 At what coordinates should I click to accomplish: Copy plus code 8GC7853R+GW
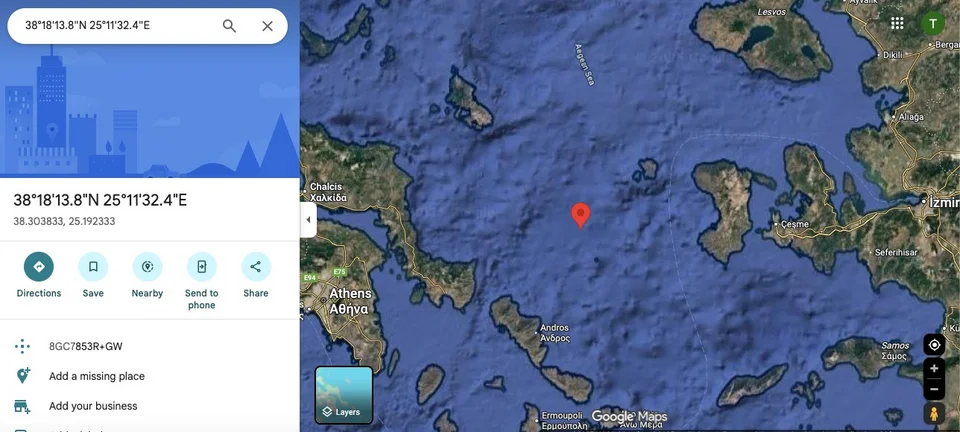(86, 346)
